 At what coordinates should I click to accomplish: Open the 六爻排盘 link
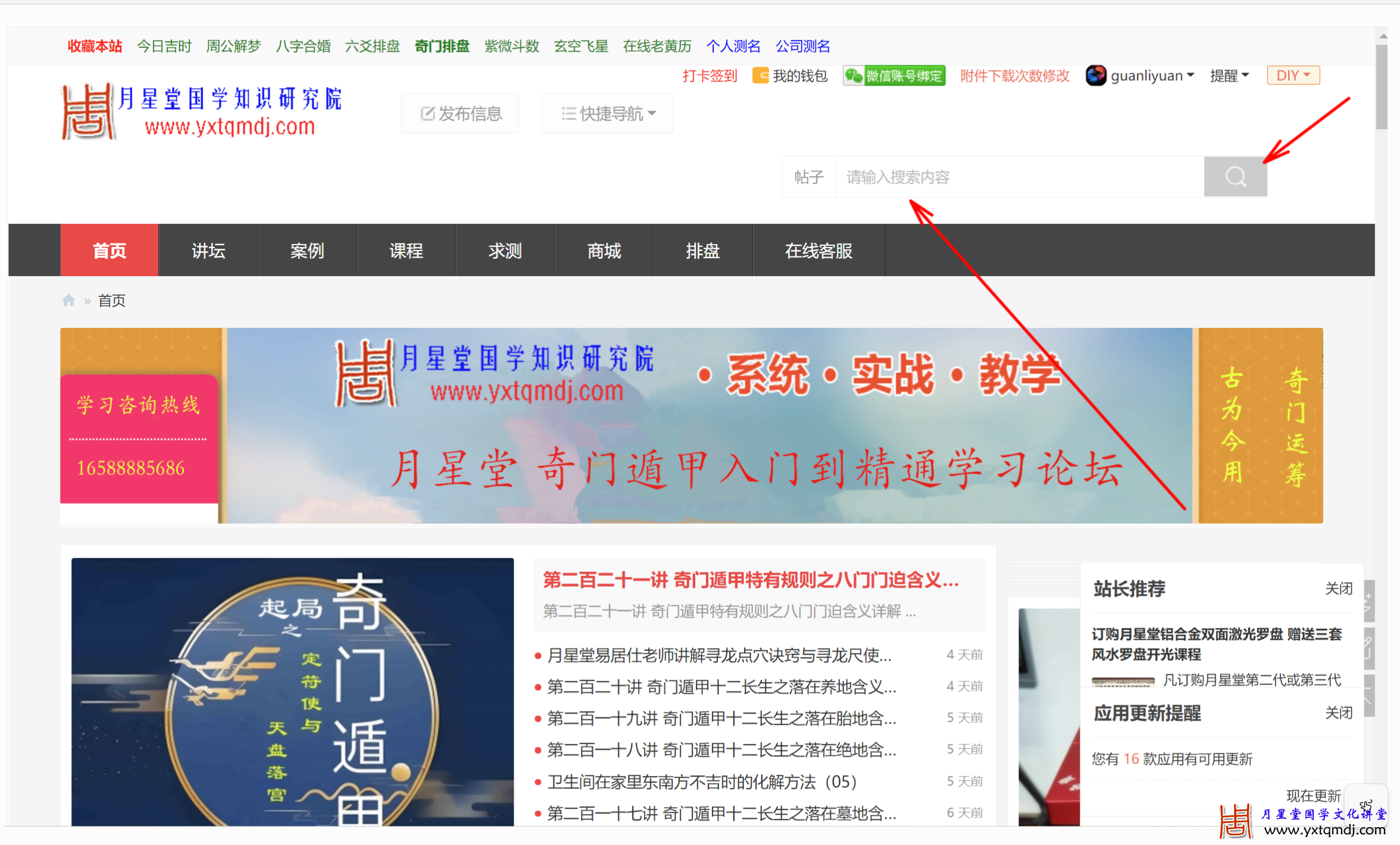pyautogui.click(x=373, y=46)
